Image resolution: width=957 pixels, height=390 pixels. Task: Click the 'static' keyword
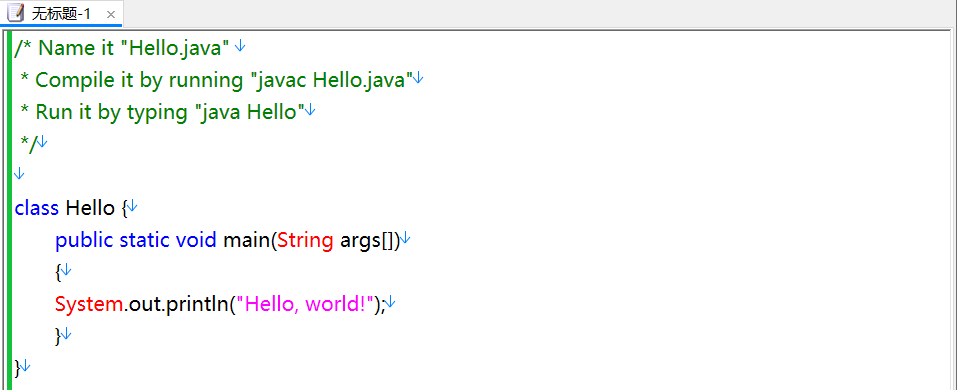tap(145, 240)
